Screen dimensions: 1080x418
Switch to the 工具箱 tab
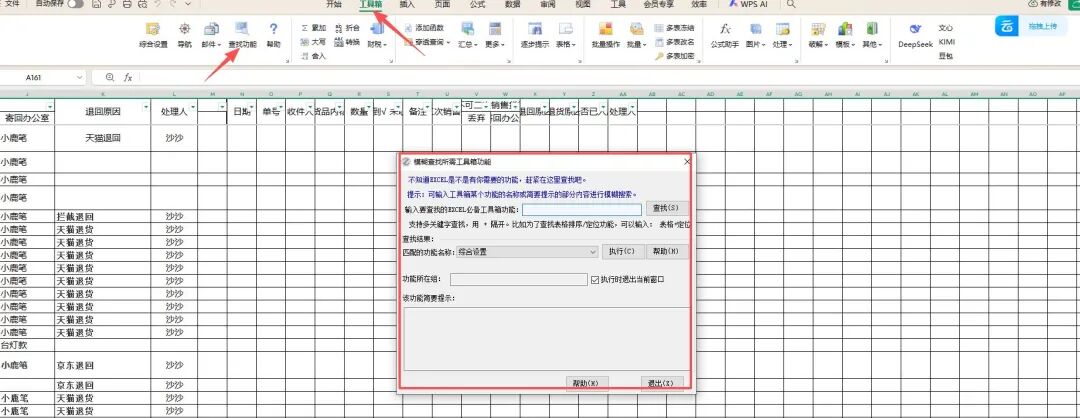coord(371,4)
